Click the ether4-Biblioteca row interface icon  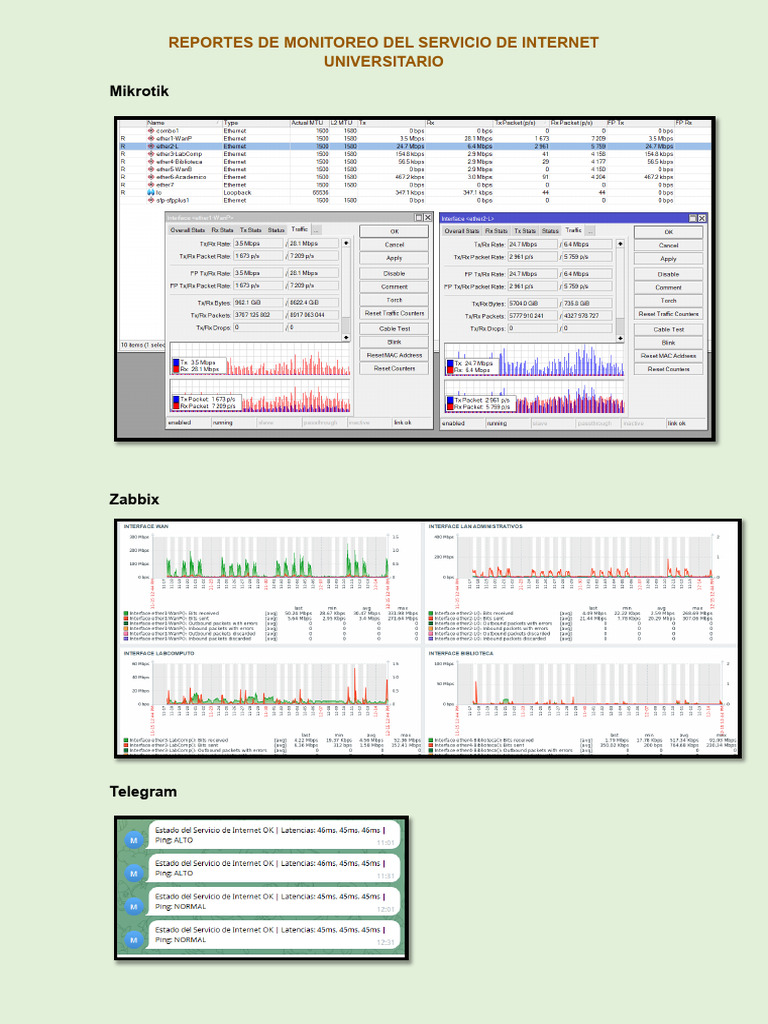(x=151, y=162)
